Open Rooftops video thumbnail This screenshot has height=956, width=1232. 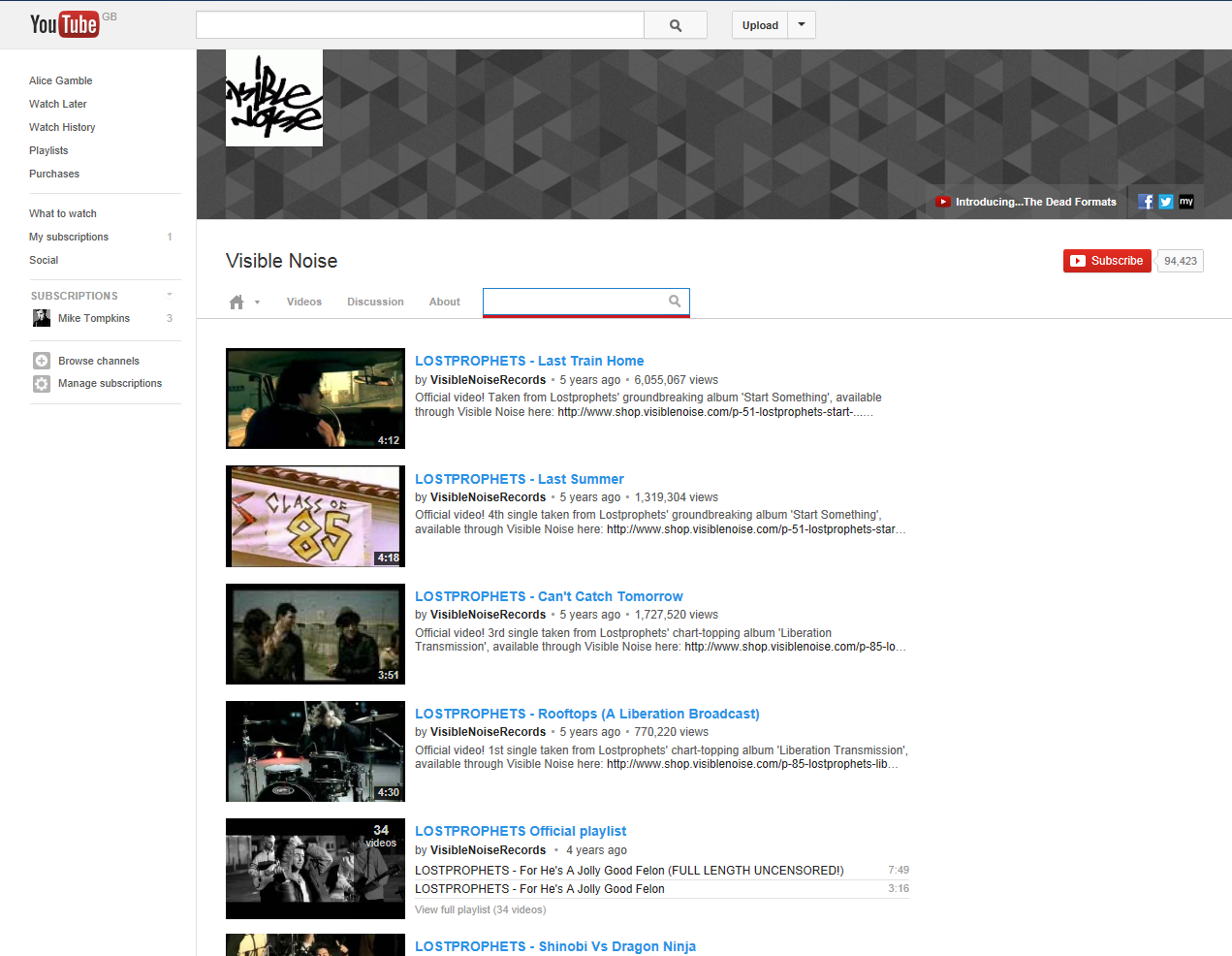tap(315, 751)
